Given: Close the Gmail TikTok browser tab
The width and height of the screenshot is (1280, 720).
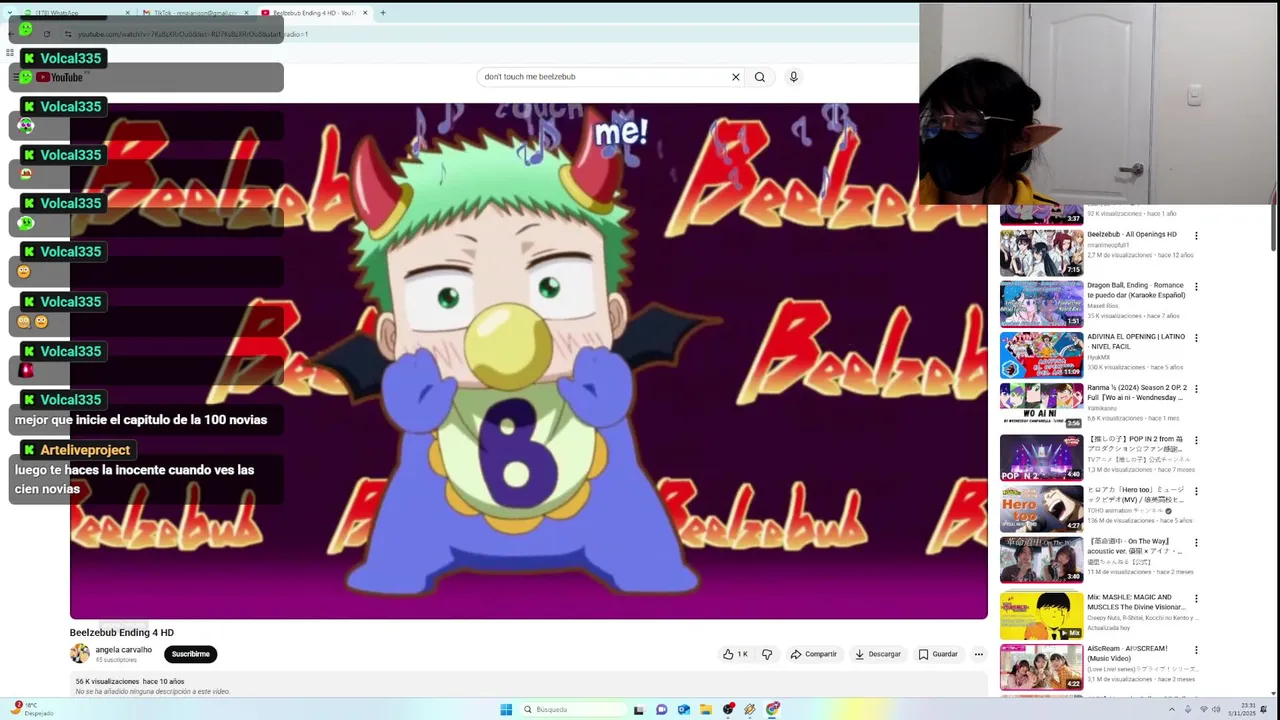Looking at the screenshot, I should coord(246,13).
